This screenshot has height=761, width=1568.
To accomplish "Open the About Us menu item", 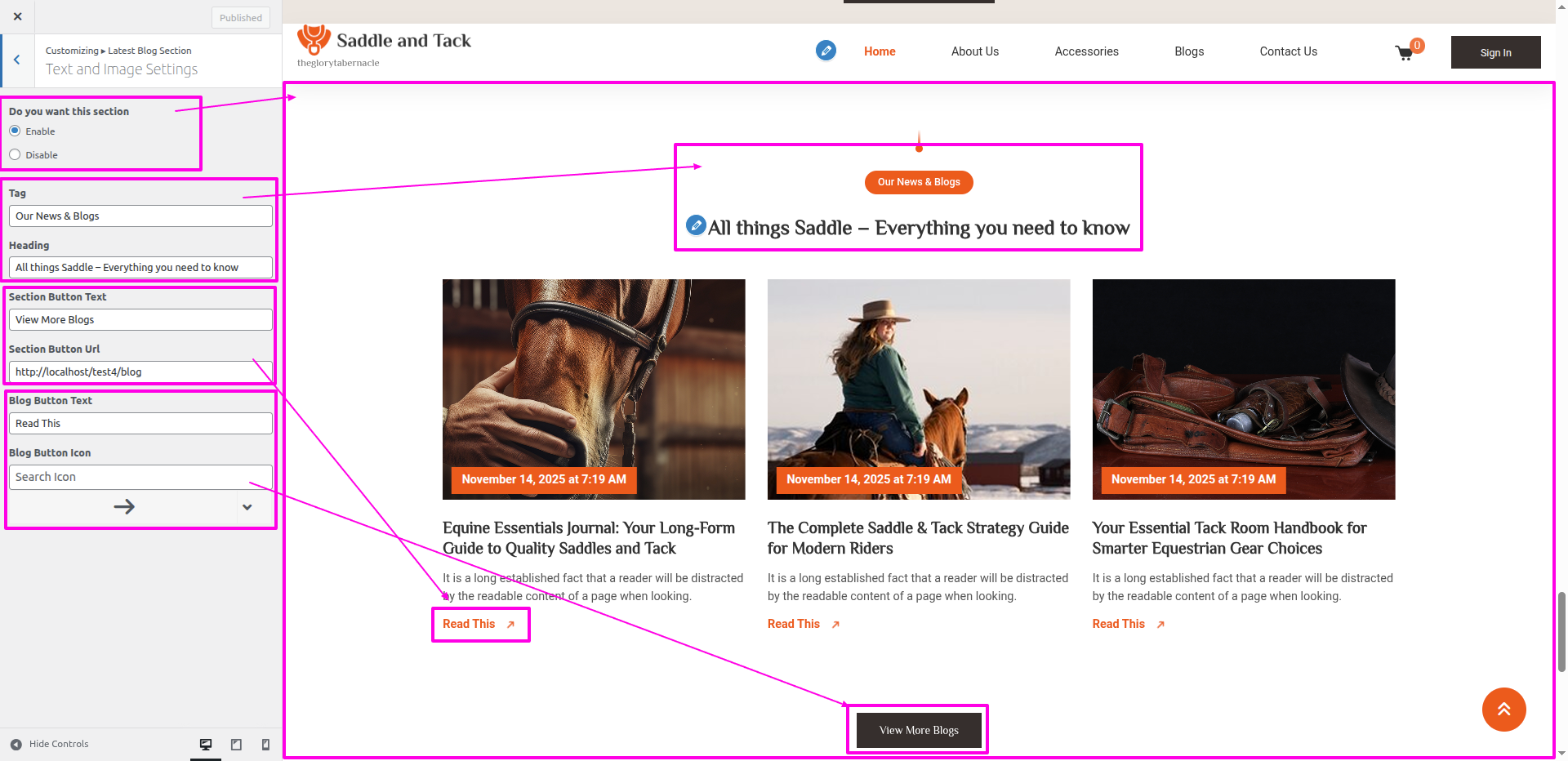I will pyautogui.click(x=974, y=51).
